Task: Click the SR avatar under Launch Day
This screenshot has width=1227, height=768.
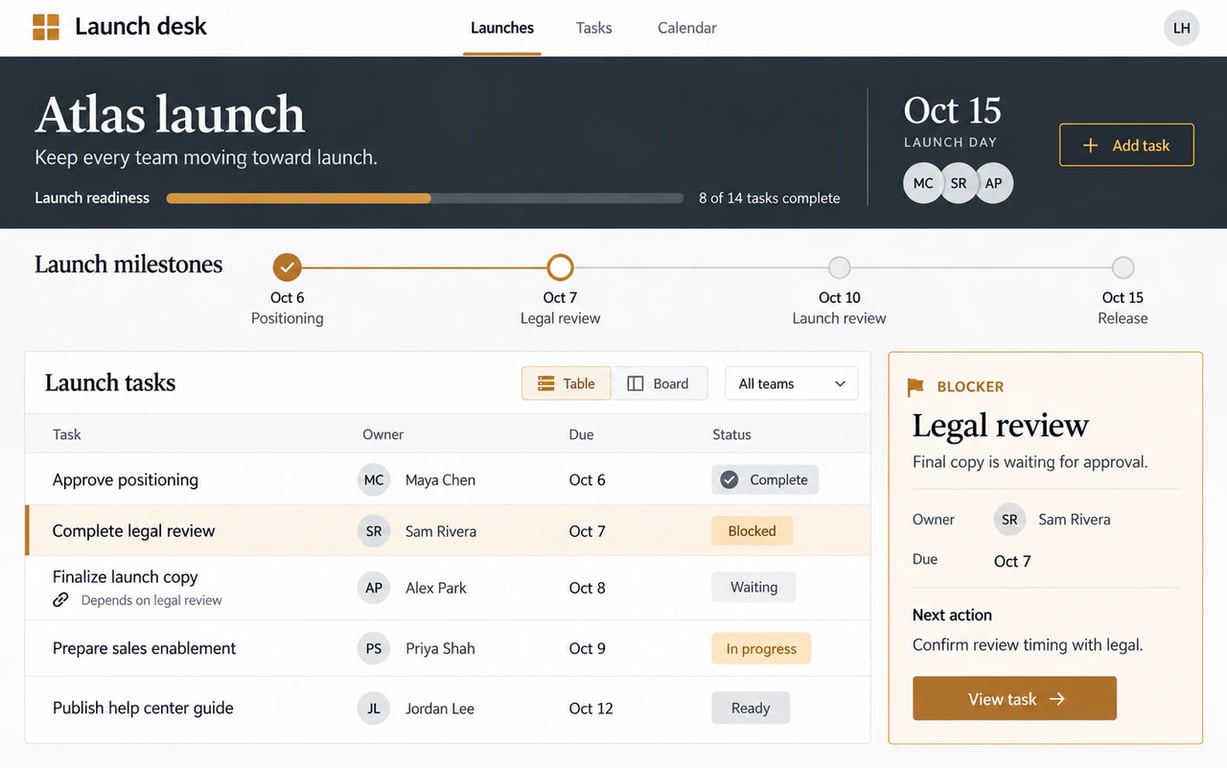Action: point(958,183)
